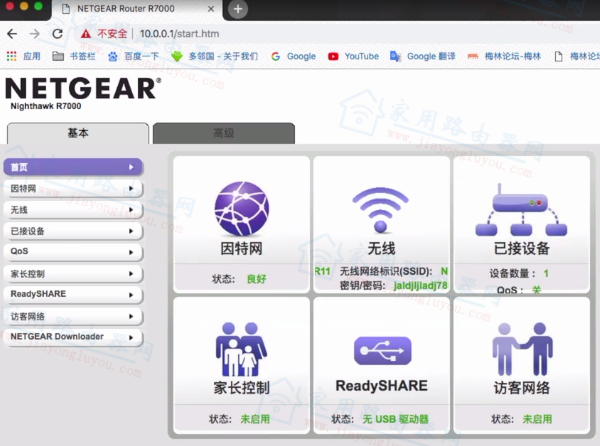600x446 pixels.
Task: Click the address bar URL field
Action: pos(300,33)
